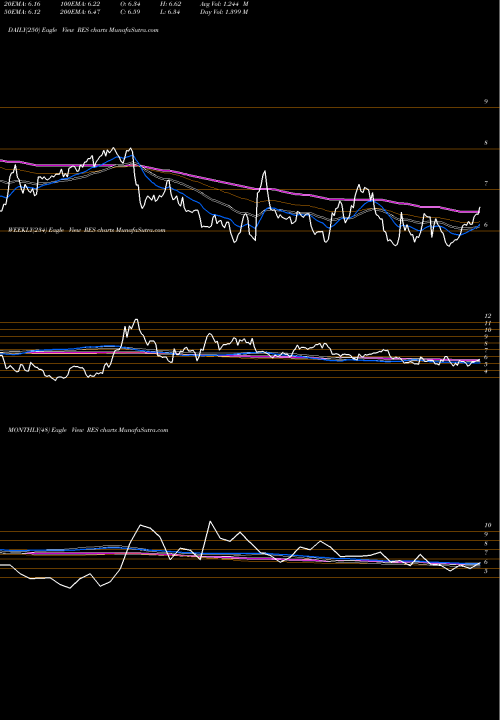The image size is (500, 720).
Task: Click the DAILY(250) Eagle View chart title
Action: click(84, 30)
